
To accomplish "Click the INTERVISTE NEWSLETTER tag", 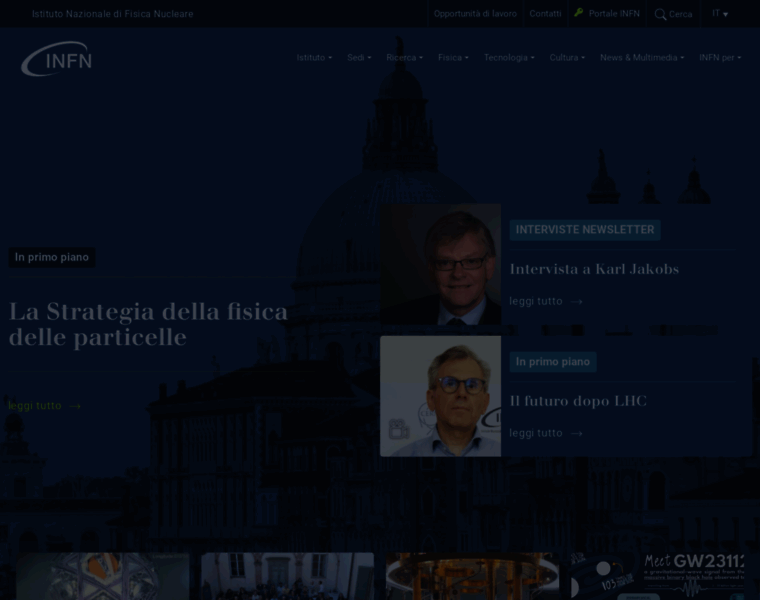I will coord(585,230).
